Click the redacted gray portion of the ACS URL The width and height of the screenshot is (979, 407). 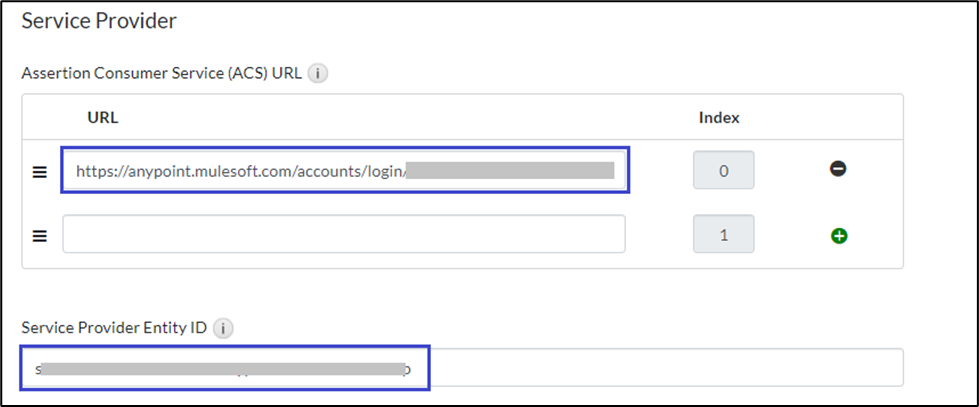[x=510, y=171]
